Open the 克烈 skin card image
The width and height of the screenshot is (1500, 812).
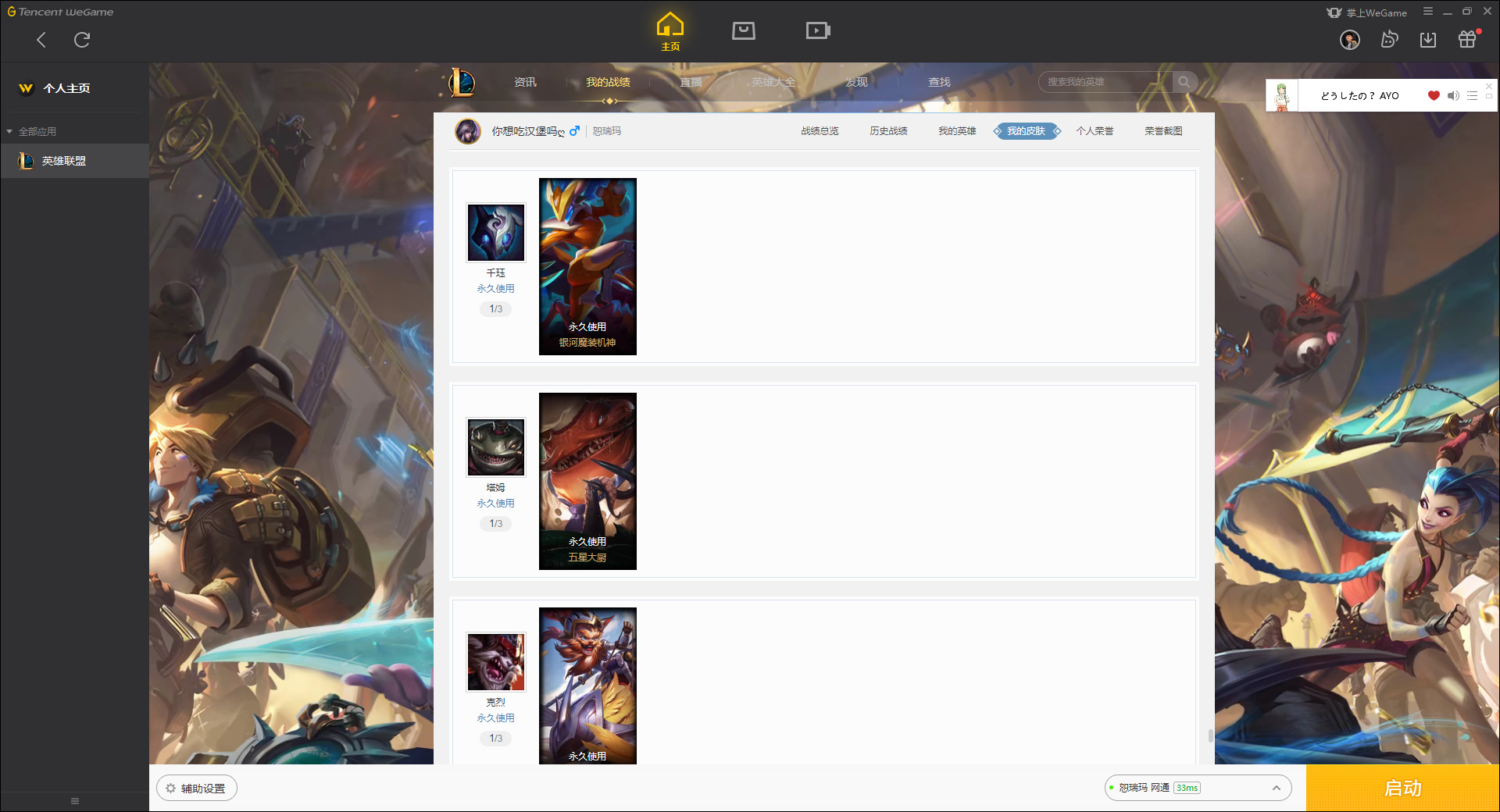[587, 686]
